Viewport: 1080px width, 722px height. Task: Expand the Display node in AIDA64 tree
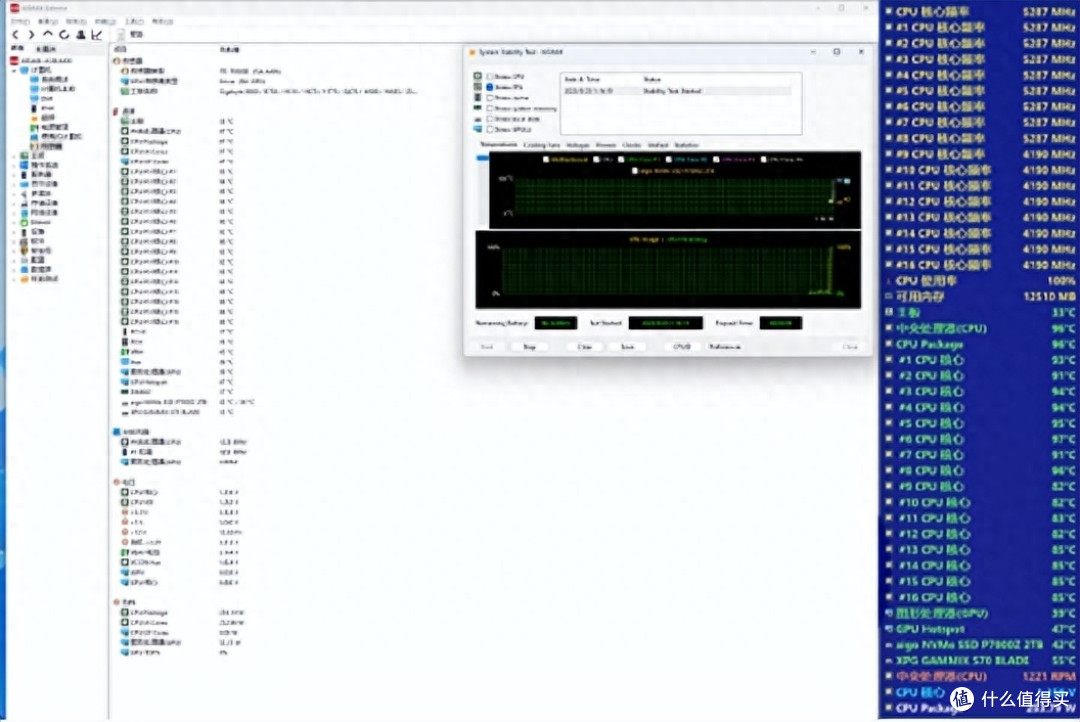click(x=14, y=185)
